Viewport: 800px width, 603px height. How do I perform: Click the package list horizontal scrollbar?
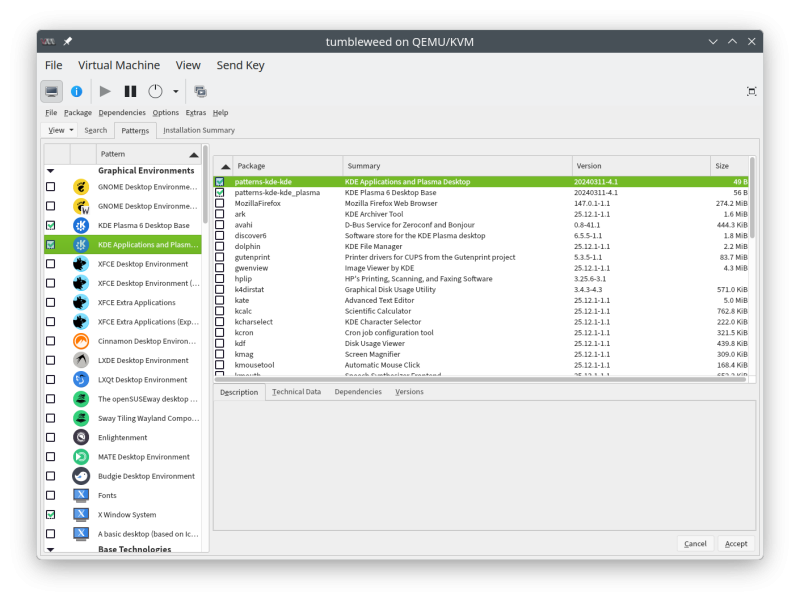pos(480,380)
